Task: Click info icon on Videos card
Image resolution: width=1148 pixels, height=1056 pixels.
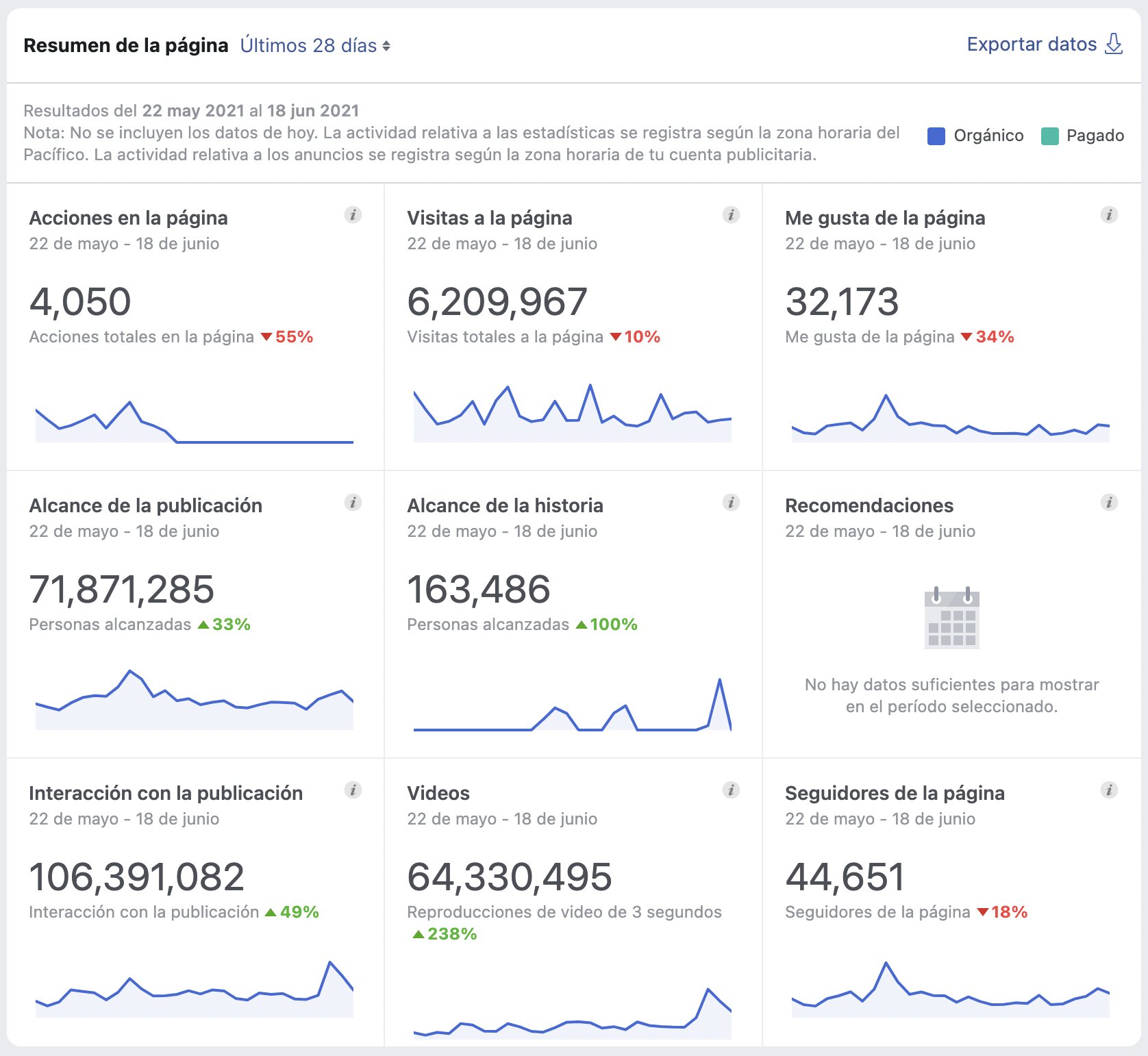Action: point(731,790)
